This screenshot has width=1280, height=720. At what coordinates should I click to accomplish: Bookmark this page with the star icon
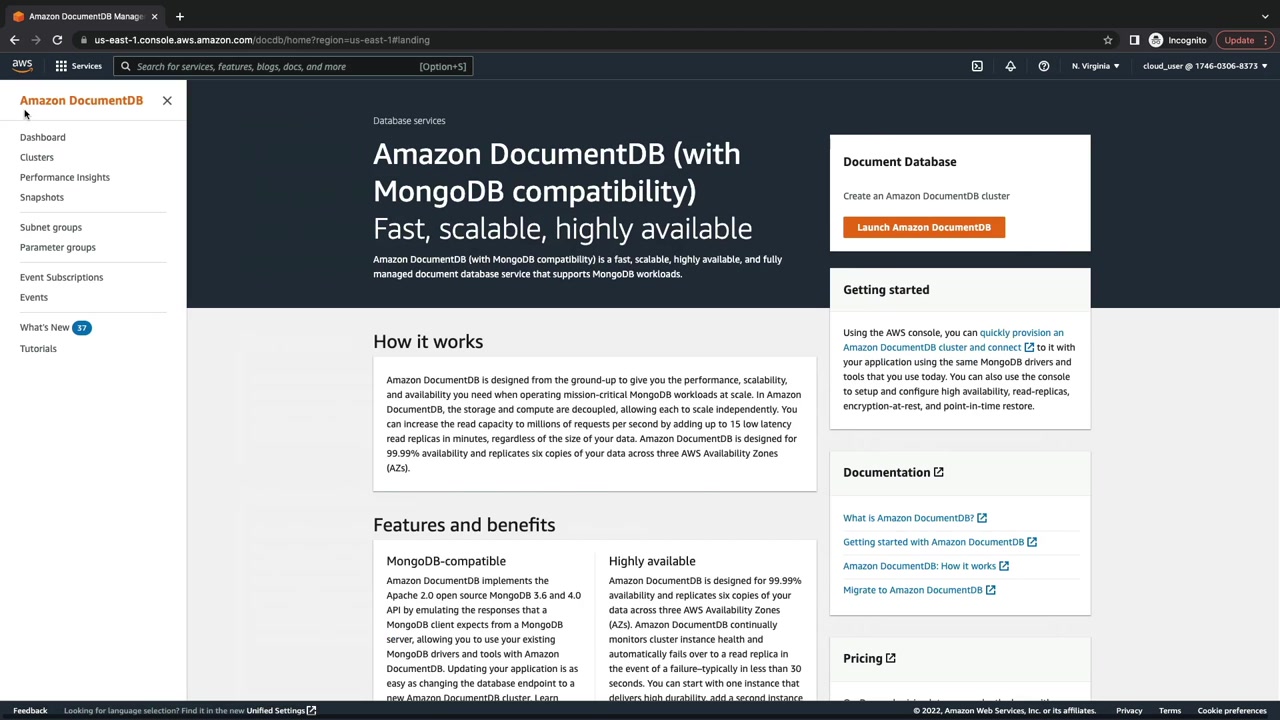click(x=1108, y=40)
